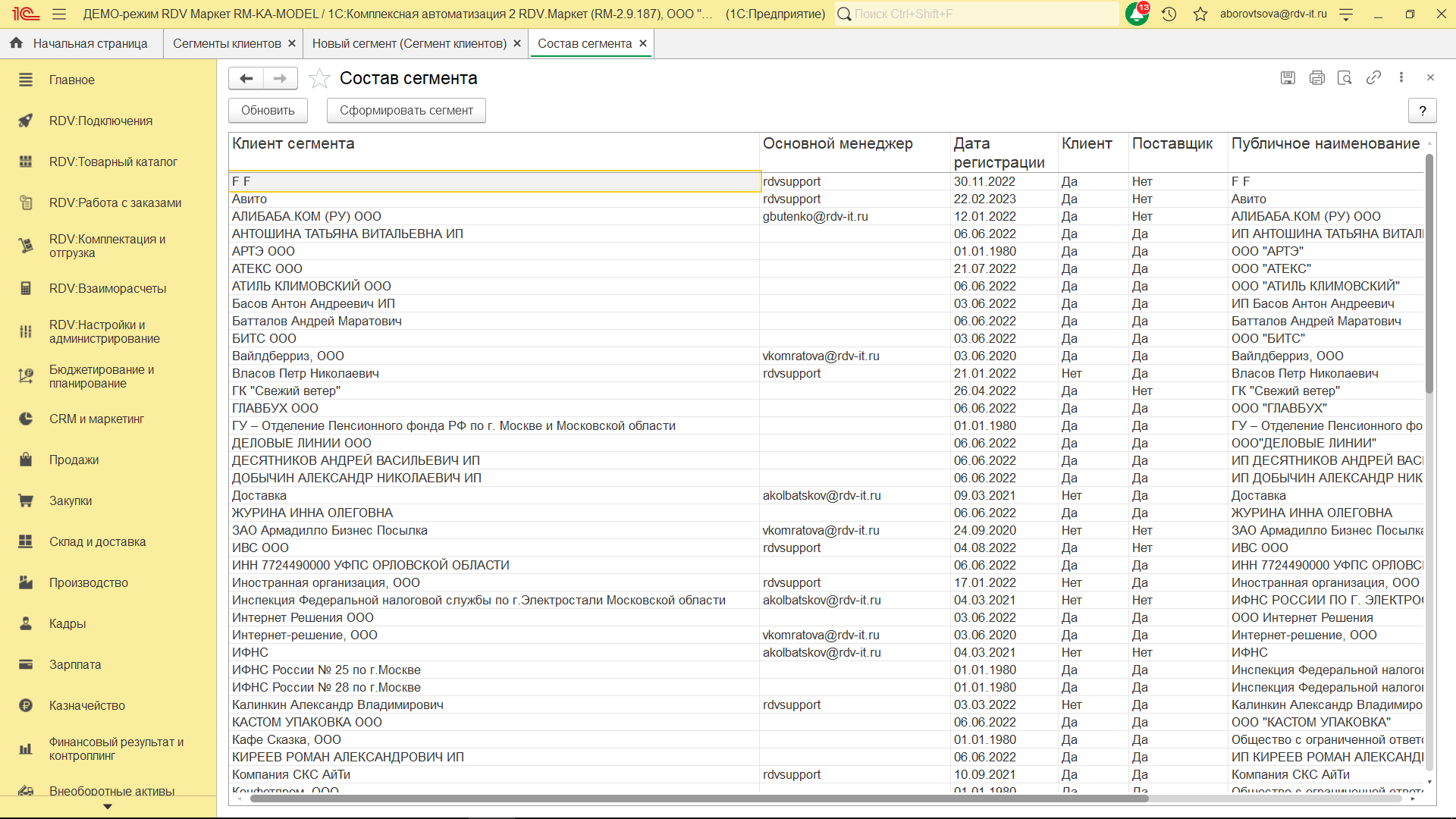Switch to Сегменты клиентов tab

tap(227, 43)
